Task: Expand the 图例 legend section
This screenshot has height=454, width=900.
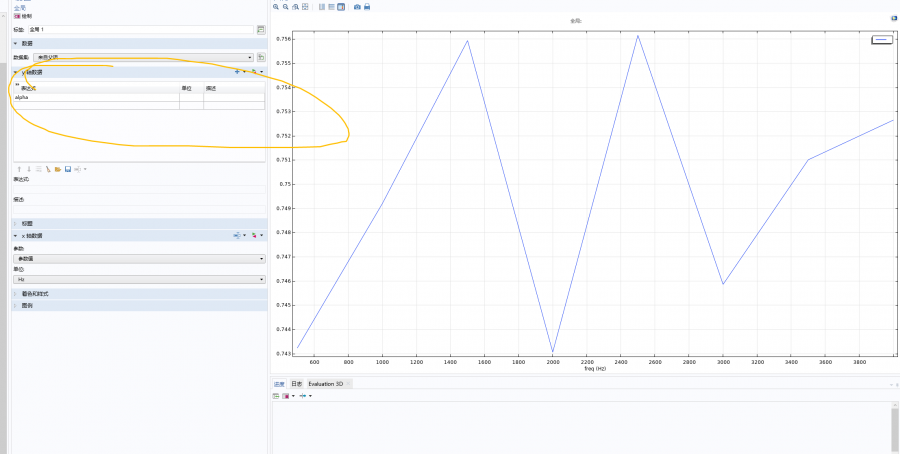Action: [27, 305]
